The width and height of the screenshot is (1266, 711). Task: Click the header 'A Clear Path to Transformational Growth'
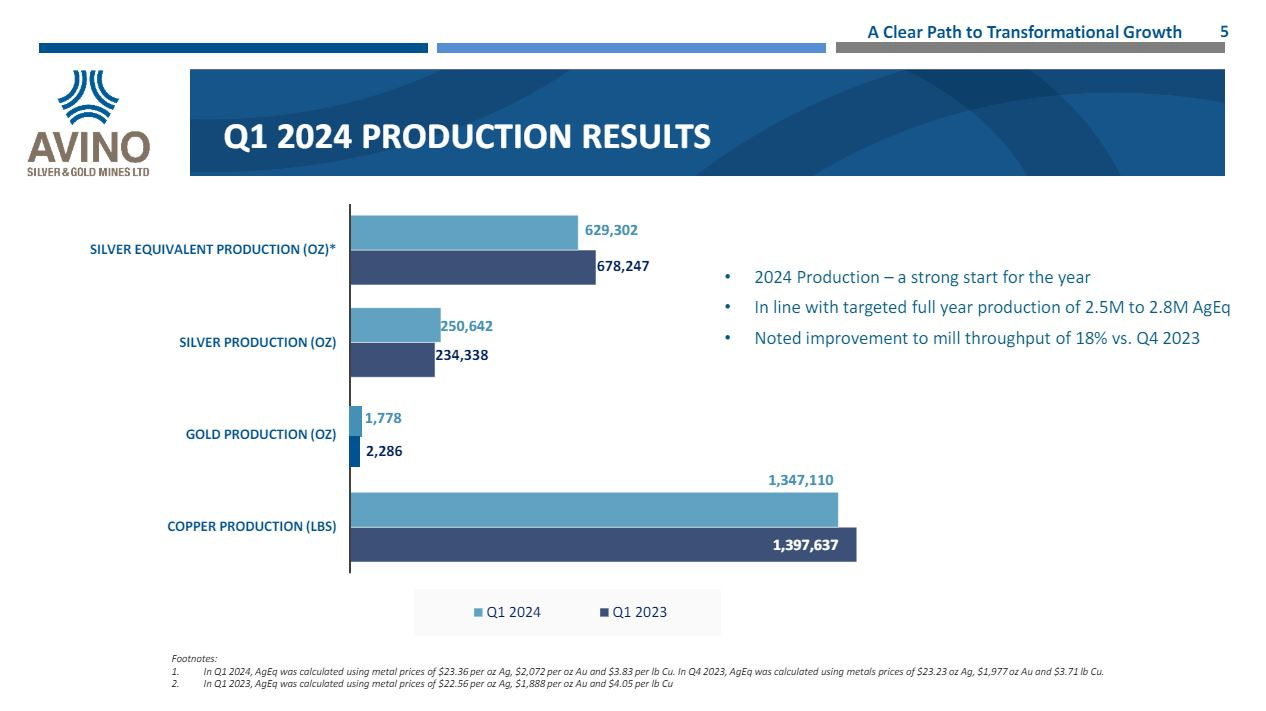[1024, 32]
